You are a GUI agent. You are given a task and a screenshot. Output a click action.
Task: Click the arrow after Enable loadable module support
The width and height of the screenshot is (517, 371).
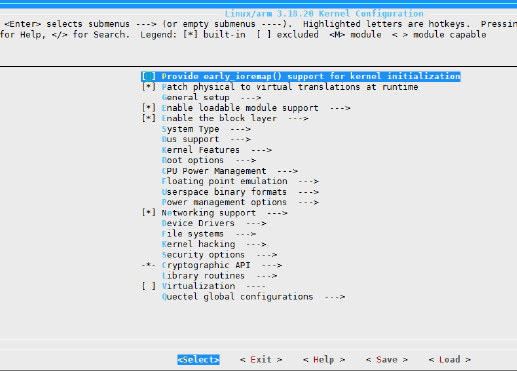point(340,108)
